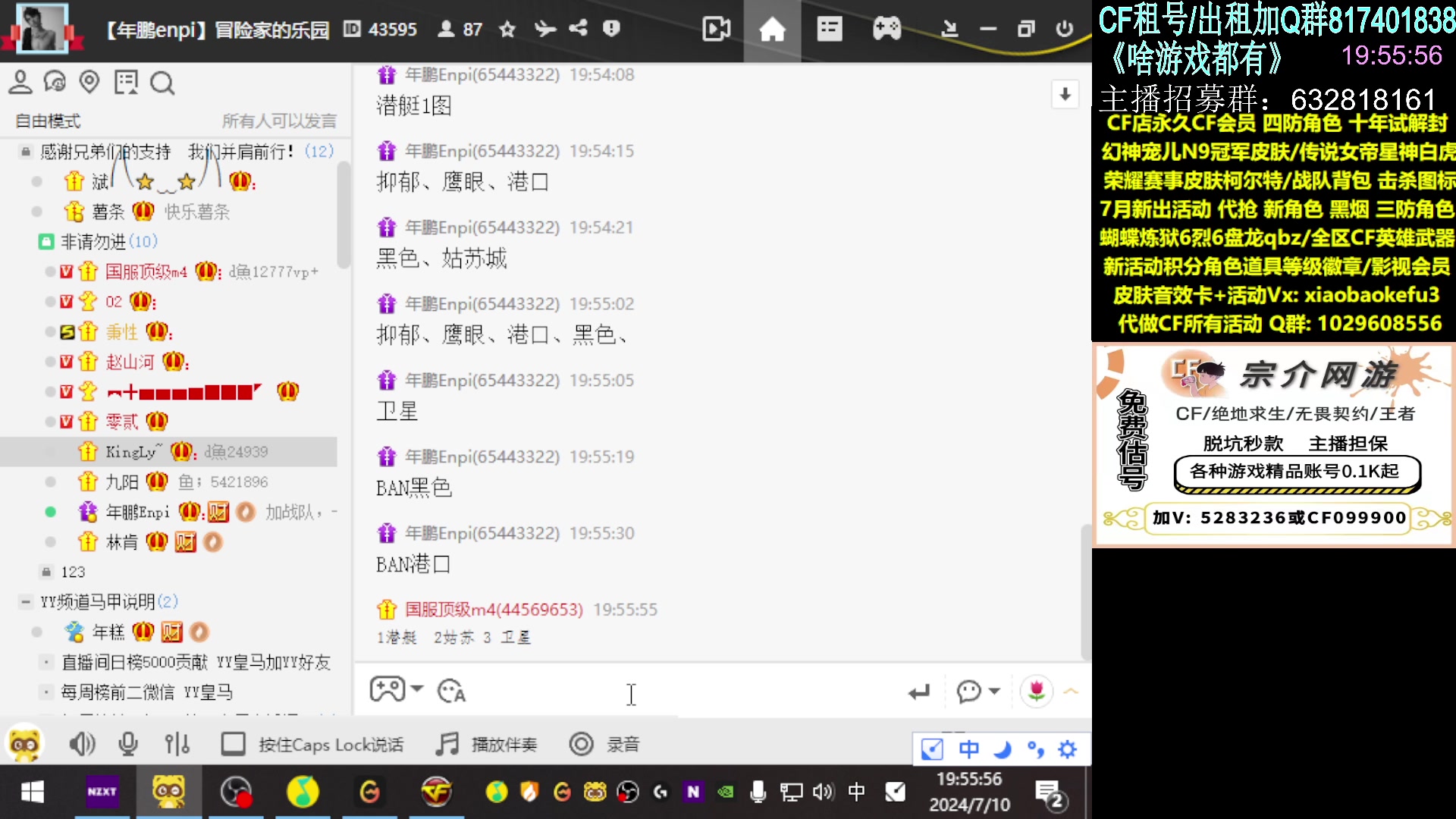Screen dimensions: 1456x819
Task: Click the user list scrollbar
Action: click(344, 215)
